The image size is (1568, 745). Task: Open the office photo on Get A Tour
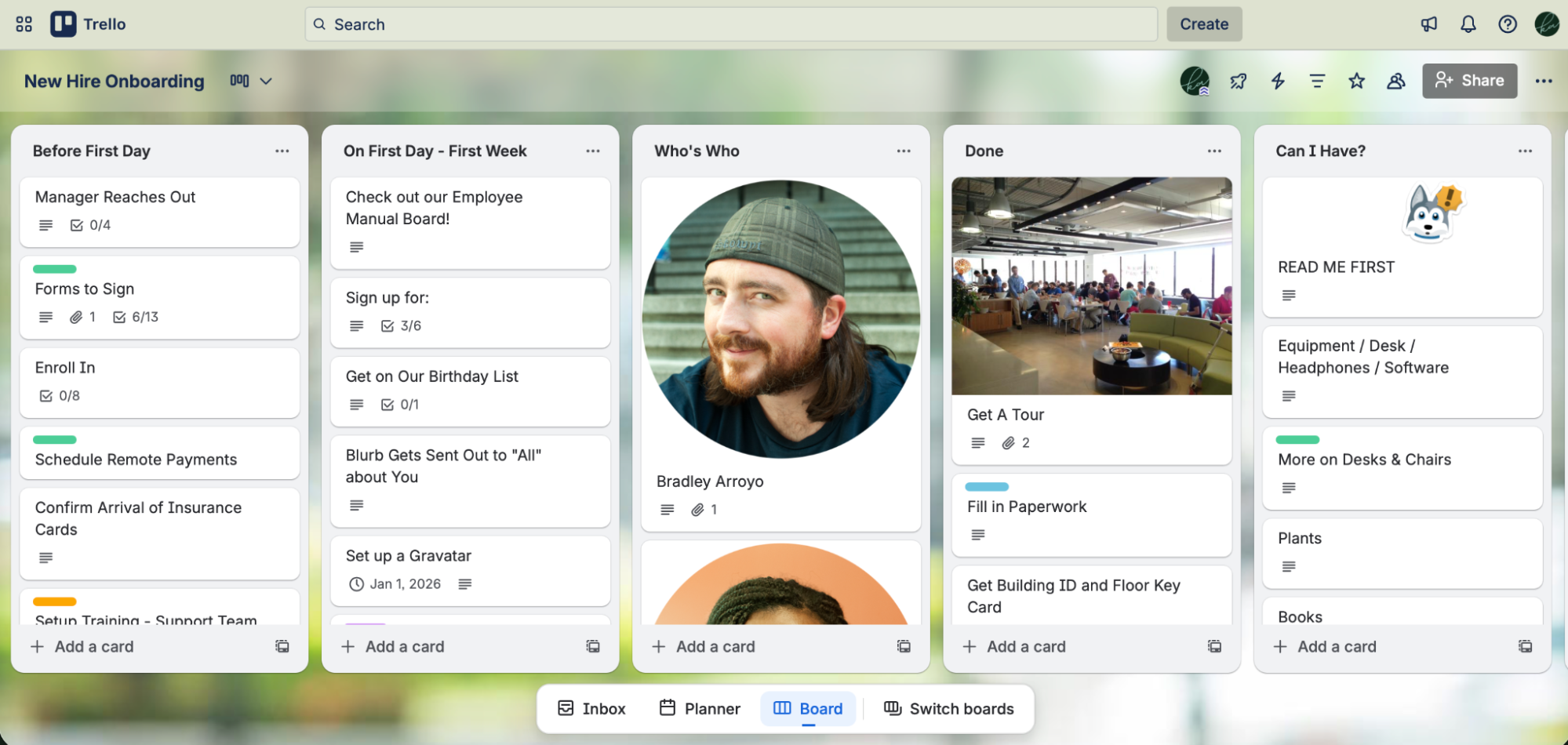(x=1091, y=286)
